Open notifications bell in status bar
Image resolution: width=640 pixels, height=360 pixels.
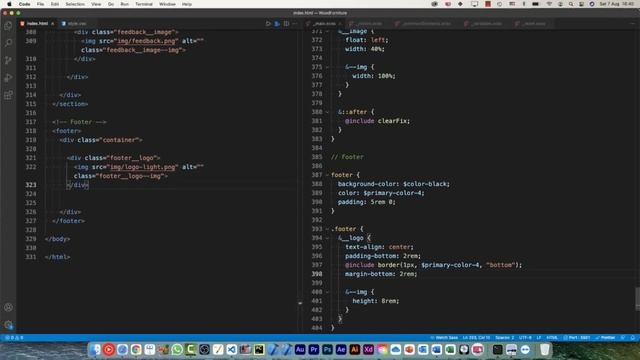click(x=633, y=338)
